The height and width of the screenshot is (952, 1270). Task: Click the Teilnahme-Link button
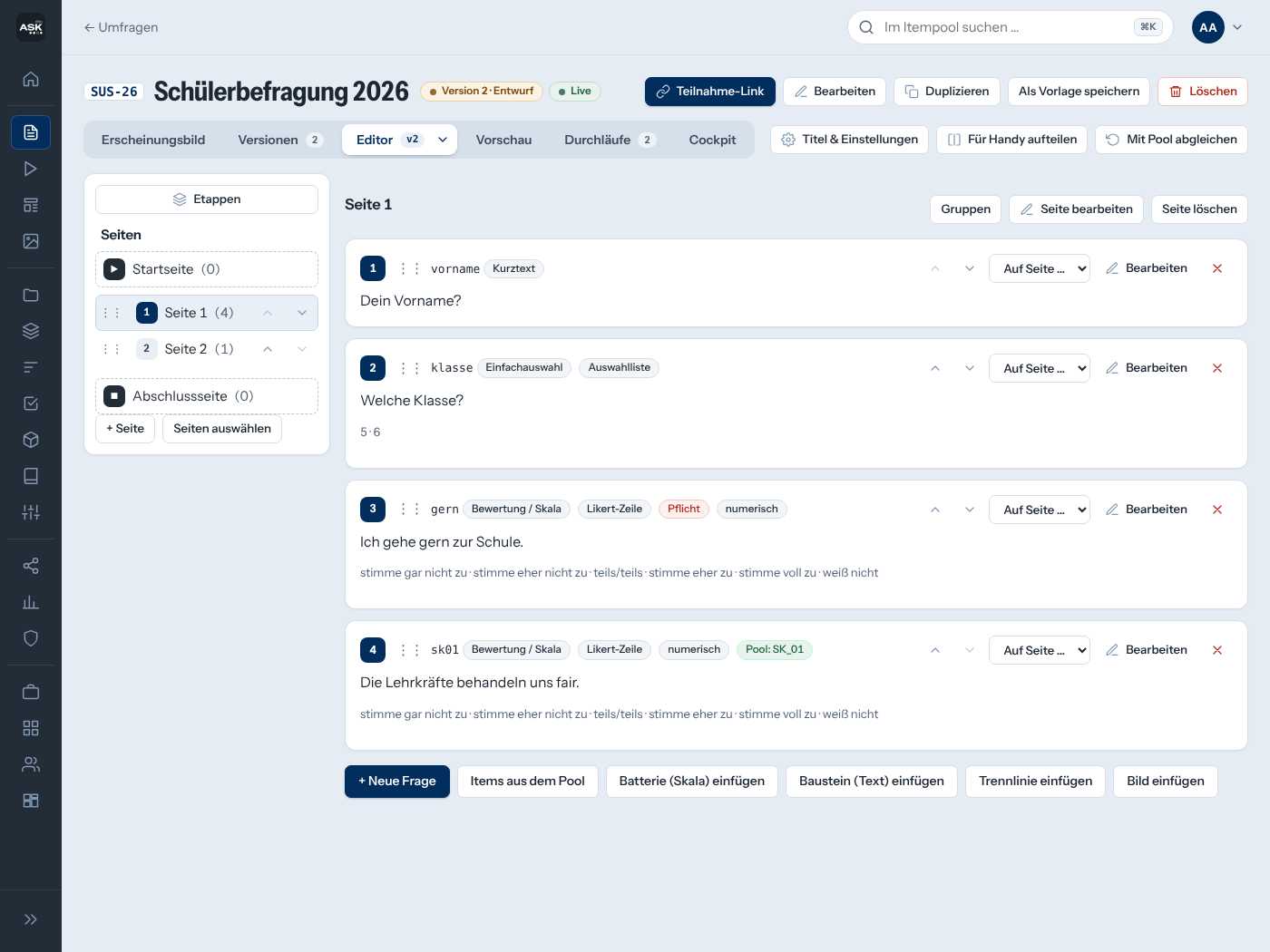[x=710, y=92]
